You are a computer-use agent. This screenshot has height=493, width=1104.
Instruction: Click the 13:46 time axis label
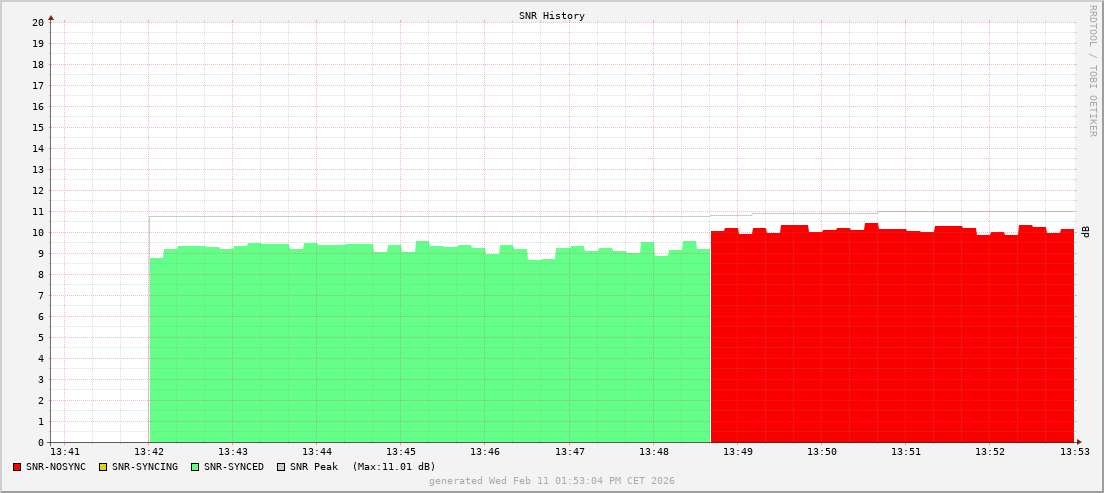(485, 452)
